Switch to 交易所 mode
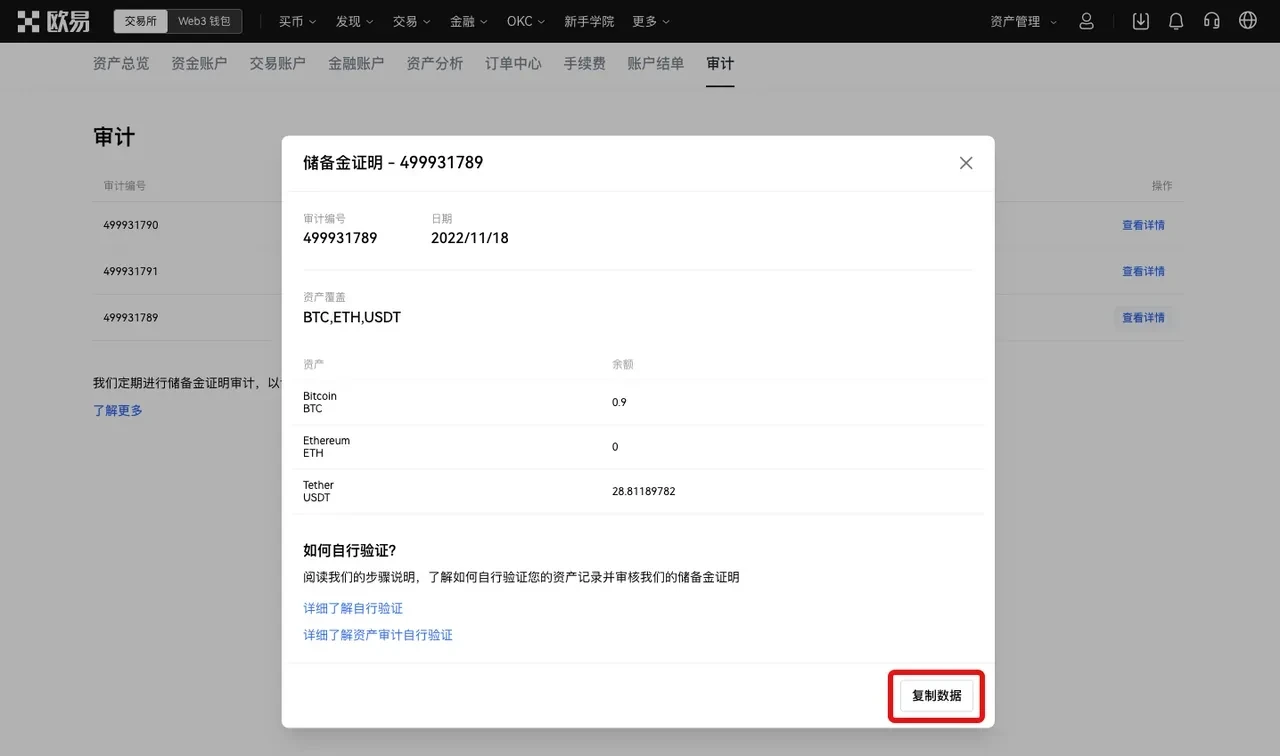The width and height of the screenshot is (1280, 756). click(140, 21)
